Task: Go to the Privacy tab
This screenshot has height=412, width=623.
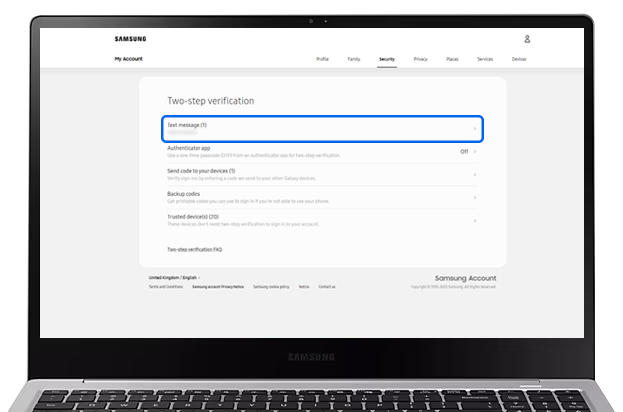Action: (x=420, y=60)
